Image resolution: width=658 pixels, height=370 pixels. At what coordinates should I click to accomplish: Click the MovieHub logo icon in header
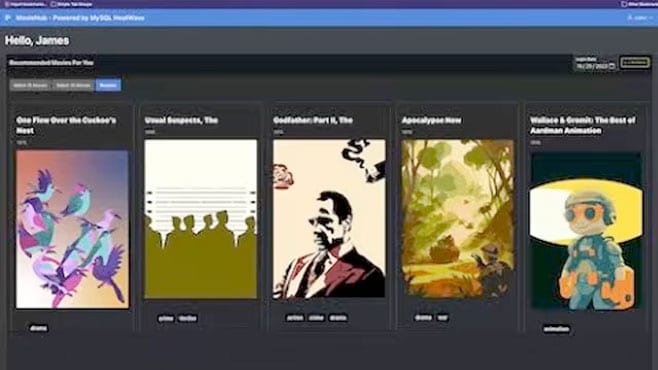click(8, 18)
